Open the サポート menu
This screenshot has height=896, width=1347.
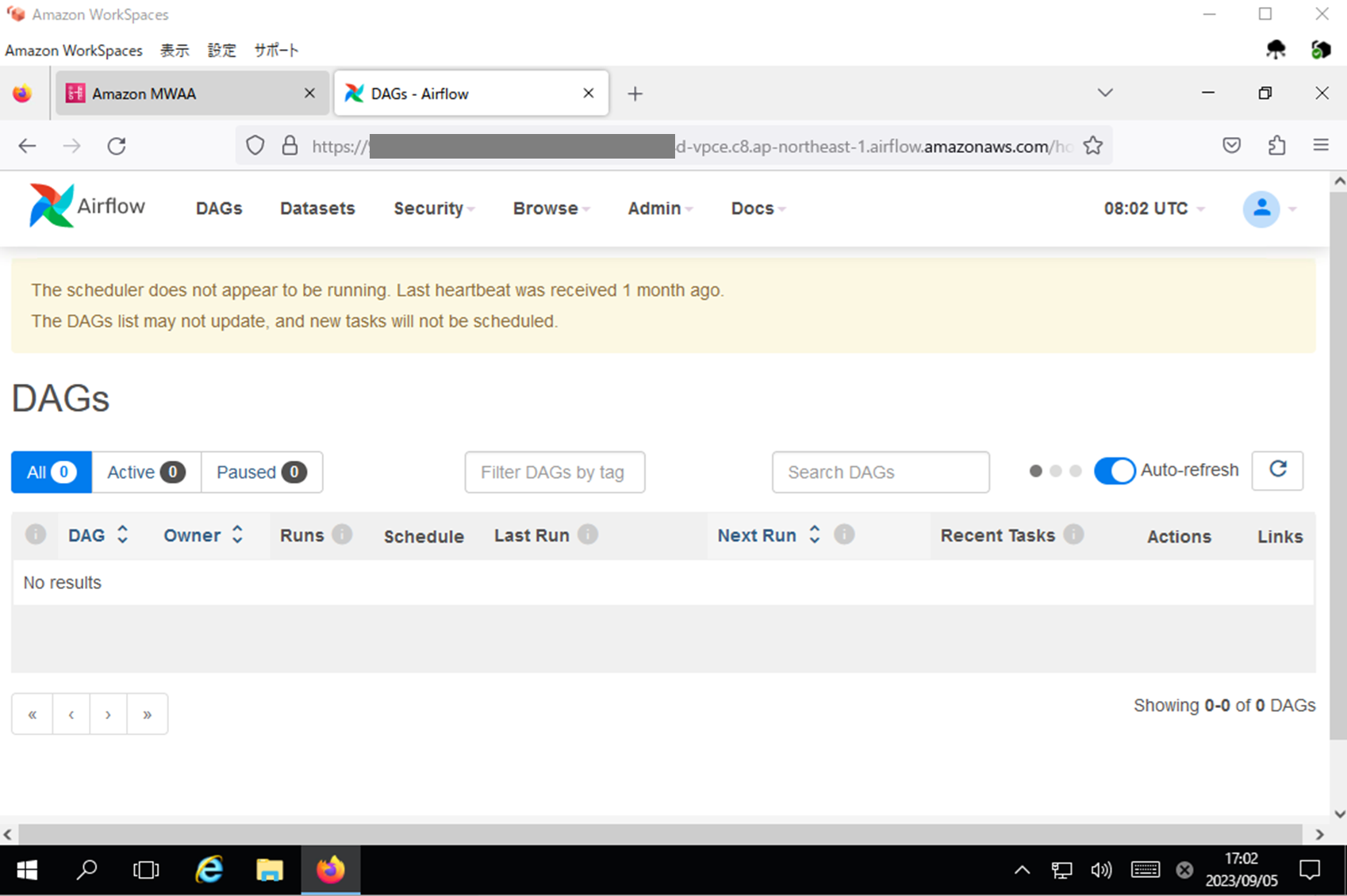click(276, 51)
